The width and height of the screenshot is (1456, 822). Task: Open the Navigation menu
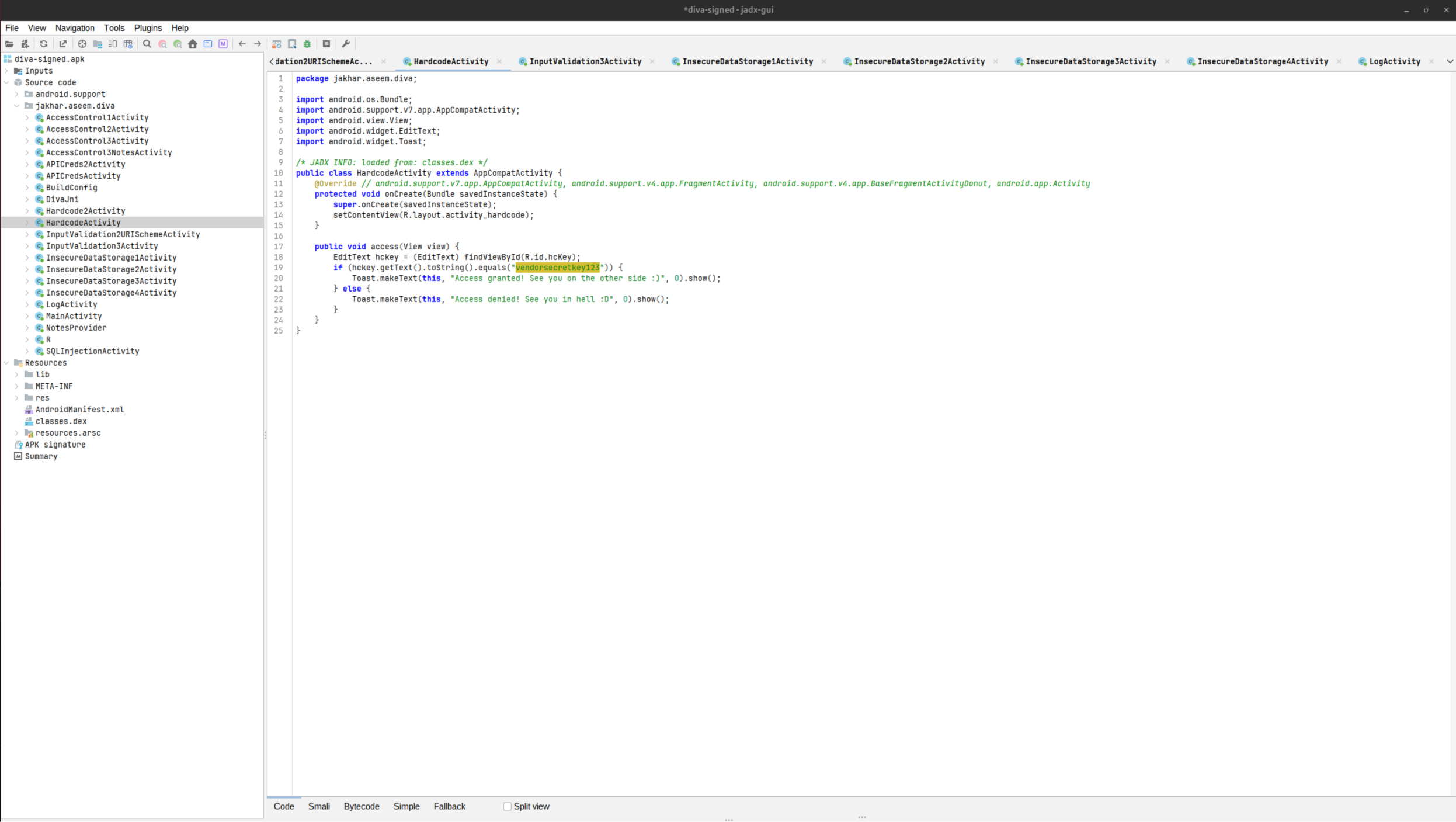click(75, 27)
